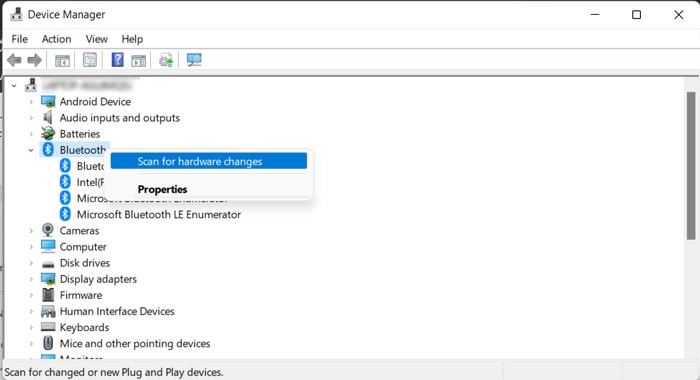Click the Android Device icon
Image resolution: width=700 pixels, height=380 pixels.
click(48, 102)
